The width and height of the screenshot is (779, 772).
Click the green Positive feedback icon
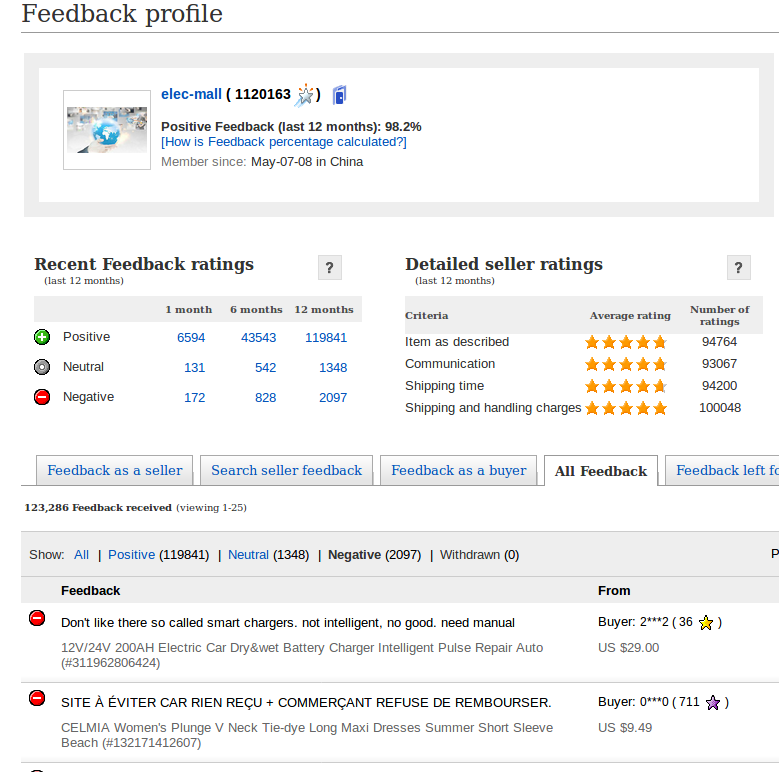(x=42, y=337)
